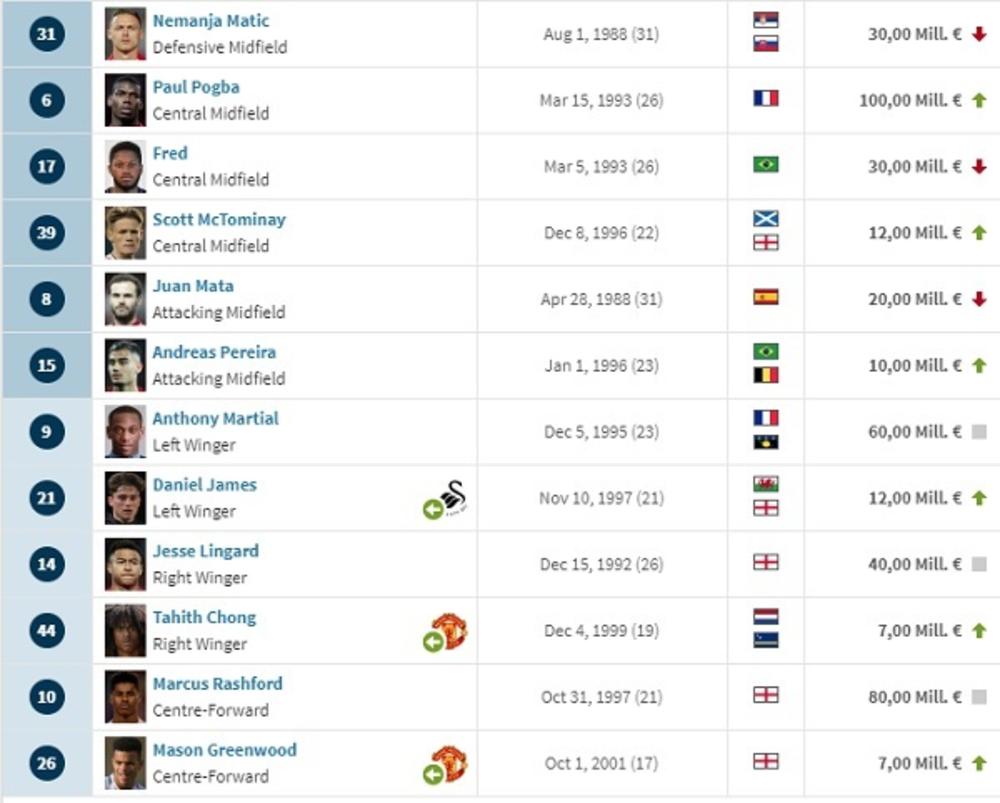The width and height of the screenshot is (1000, 803).
Task: Open Anthony Martial's profile link
Action: [215, 418]
